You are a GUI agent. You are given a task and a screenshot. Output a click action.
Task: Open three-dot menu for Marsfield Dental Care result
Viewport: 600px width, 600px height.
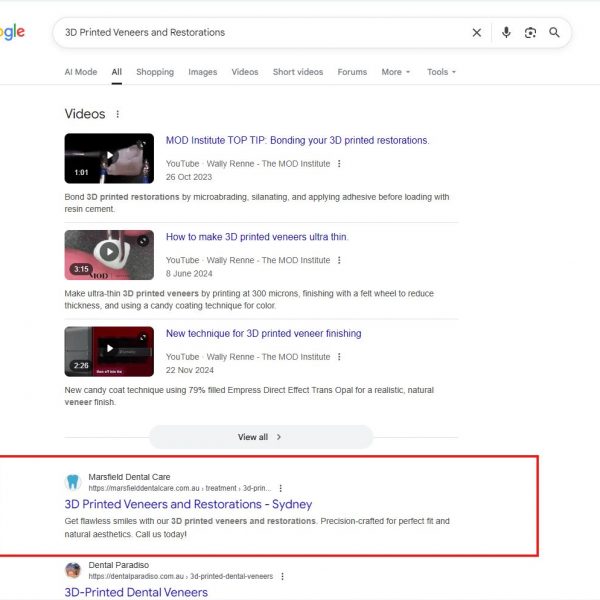(x=280, y=488)
